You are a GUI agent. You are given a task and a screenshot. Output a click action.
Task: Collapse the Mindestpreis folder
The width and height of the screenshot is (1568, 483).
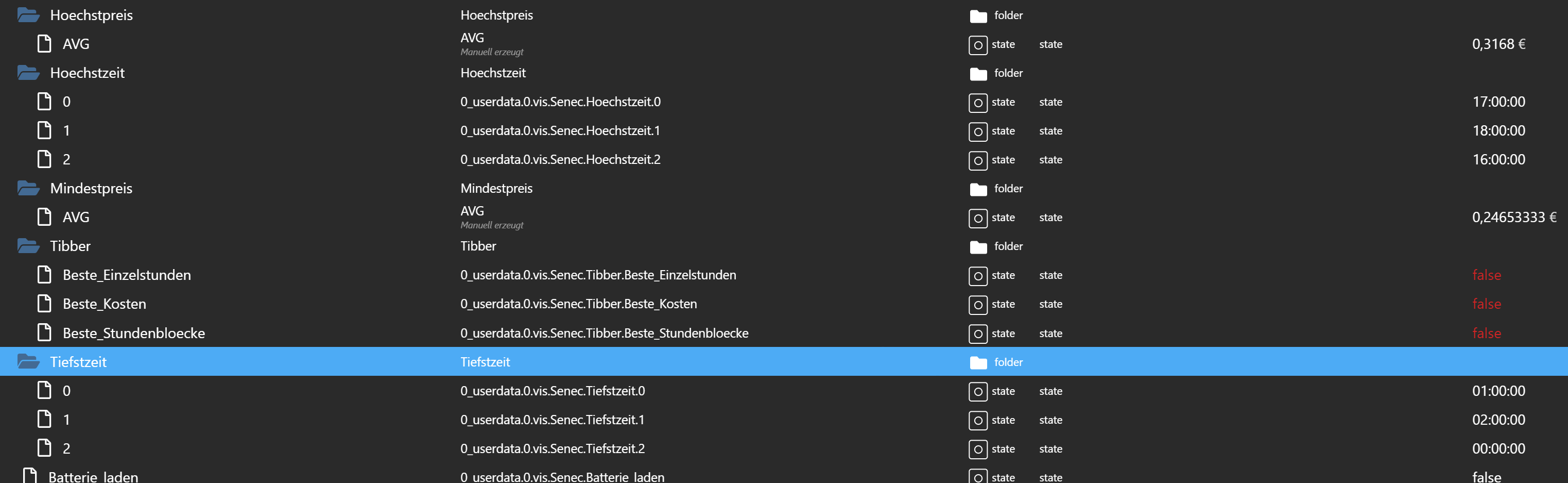29,188
